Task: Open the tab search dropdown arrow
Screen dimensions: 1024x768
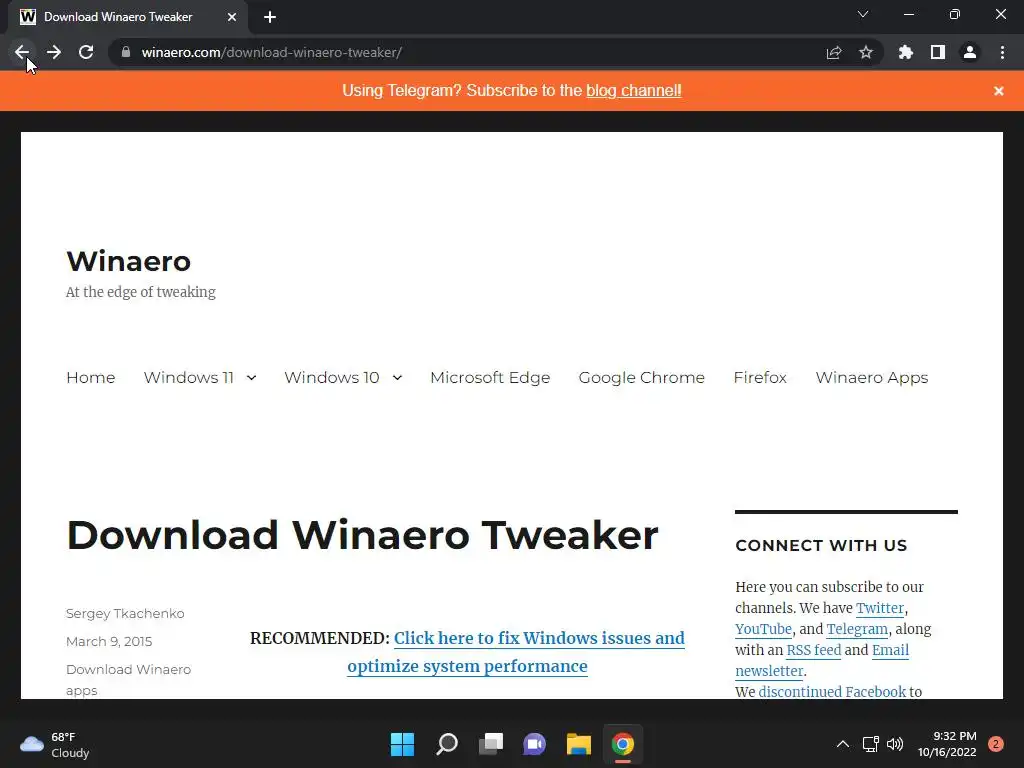Action: (863, 14)
